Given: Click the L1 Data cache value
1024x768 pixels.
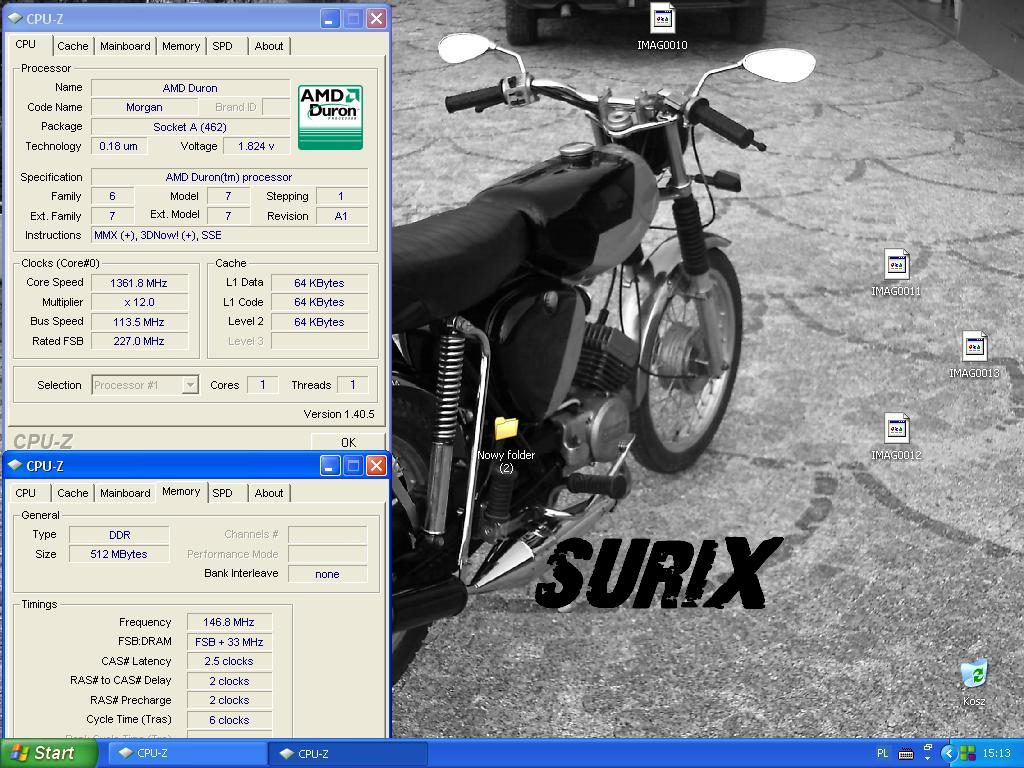Looking at the screenshot, I should coord(319,283).
